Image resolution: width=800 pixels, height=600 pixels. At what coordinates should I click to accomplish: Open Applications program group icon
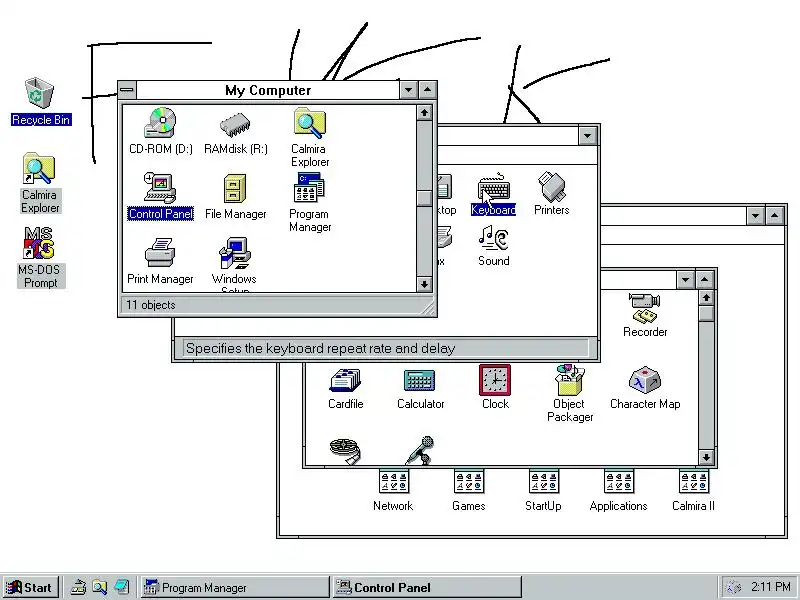point(618,491)
